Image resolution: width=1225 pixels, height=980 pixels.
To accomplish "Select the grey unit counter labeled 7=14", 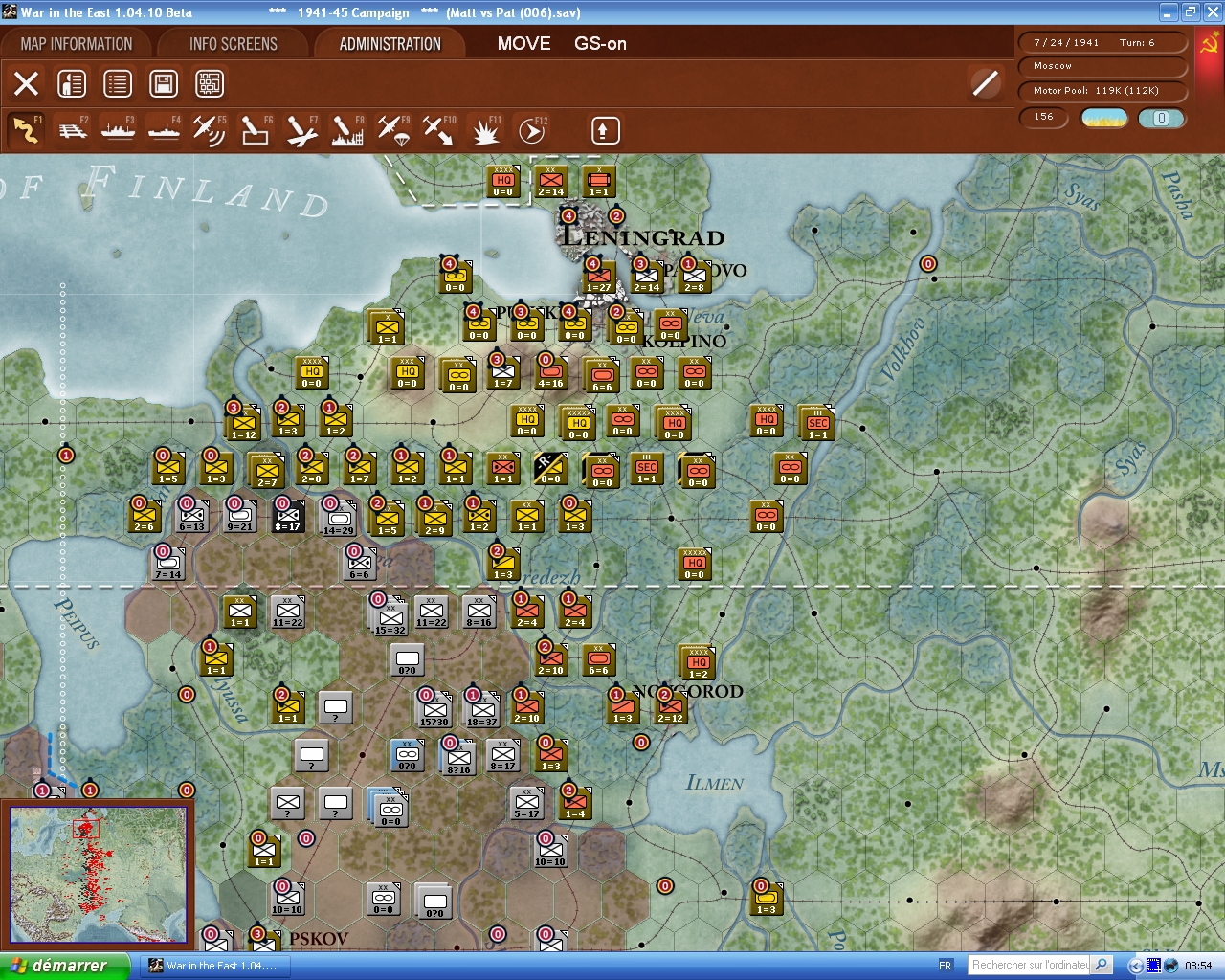I will pyautogui.click(x=167, y=564).
